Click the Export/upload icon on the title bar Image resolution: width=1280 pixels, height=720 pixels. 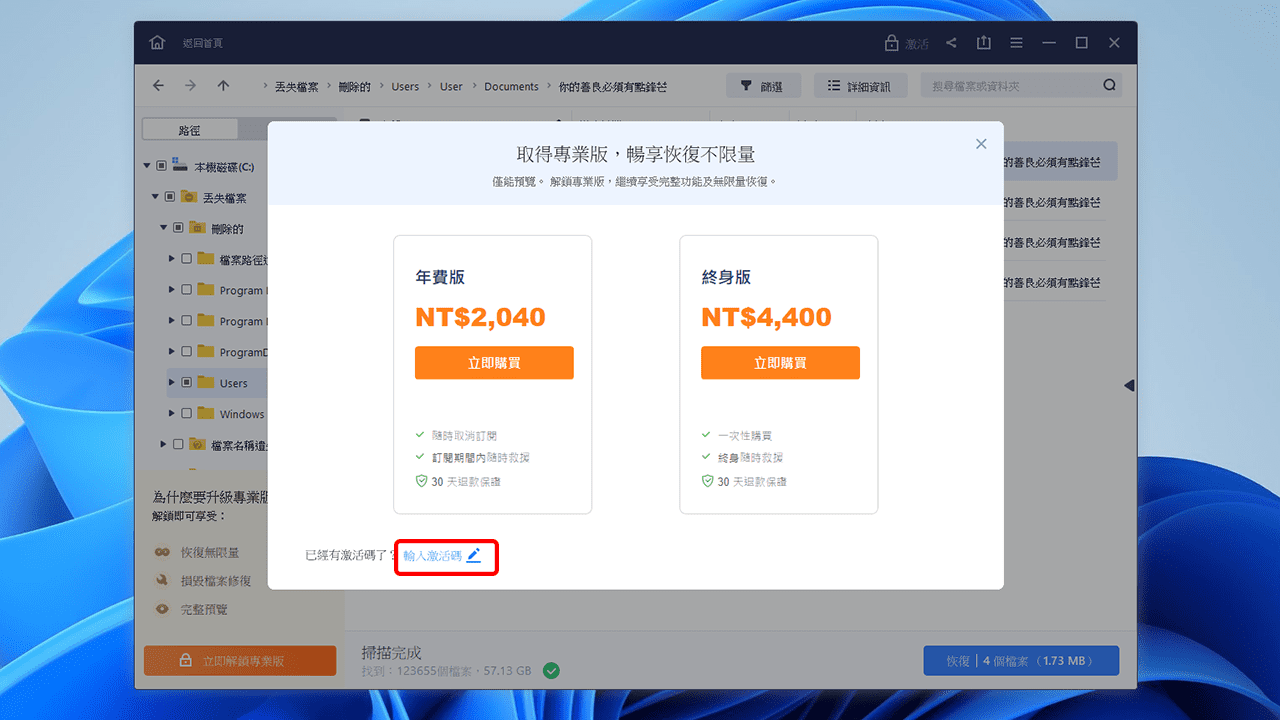pyautogui.click(x=983, y=42)
